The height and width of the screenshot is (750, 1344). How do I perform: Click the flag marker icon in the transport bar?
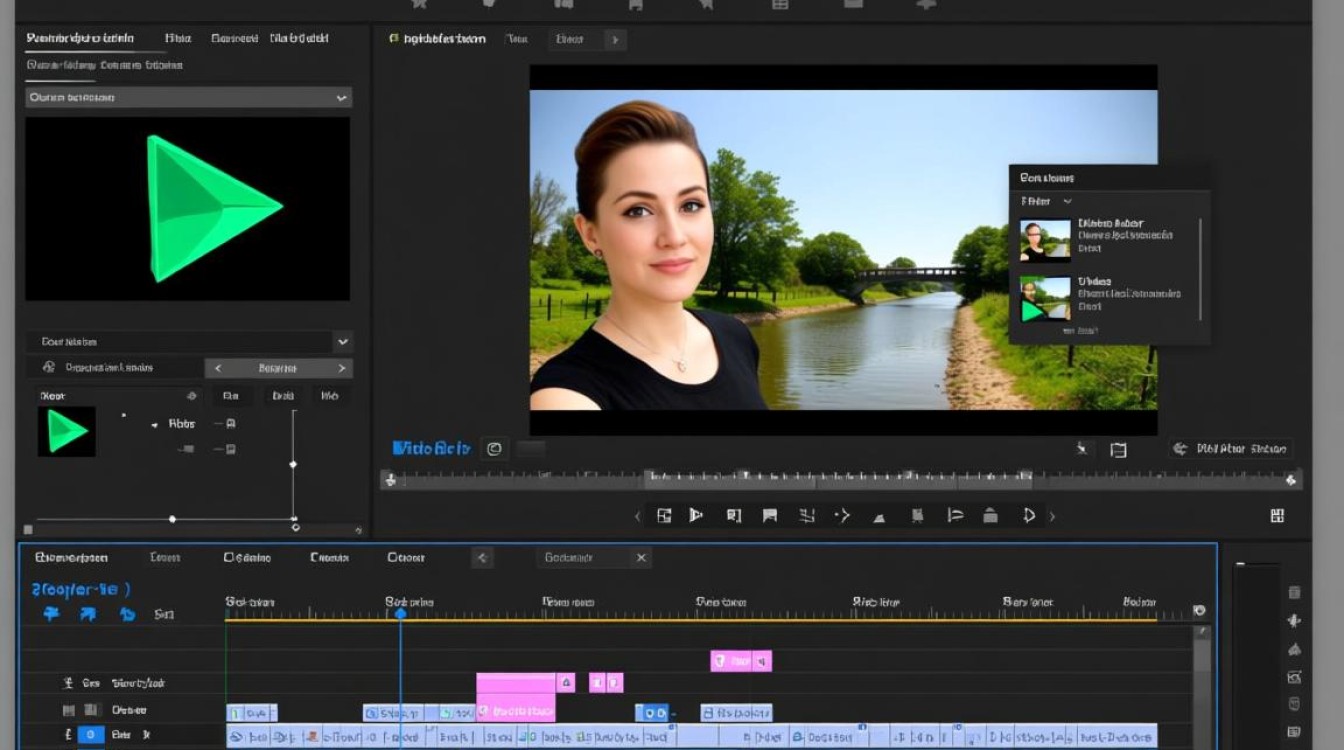pos(770,516)
